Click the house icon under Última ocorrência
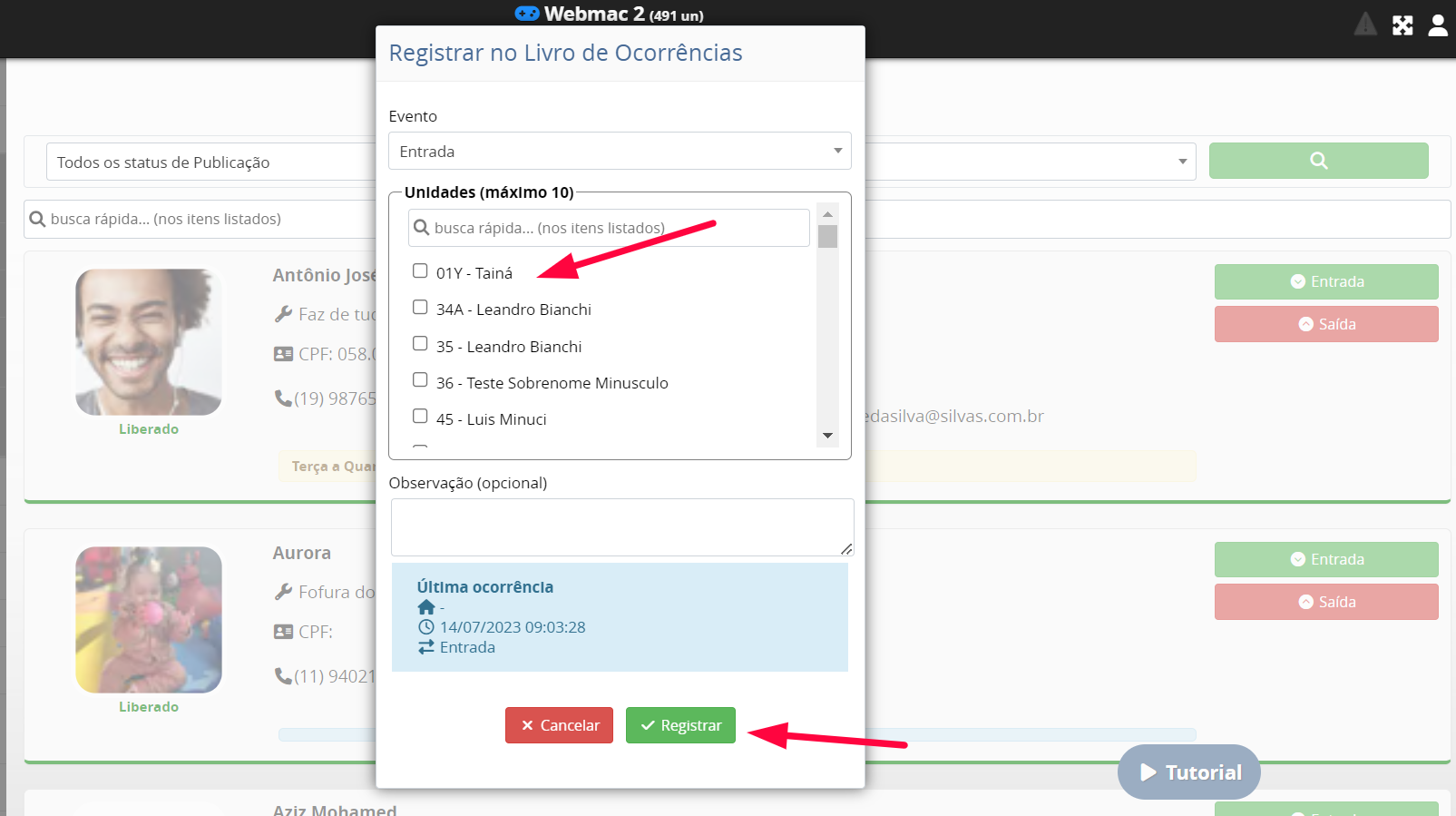 426,607
